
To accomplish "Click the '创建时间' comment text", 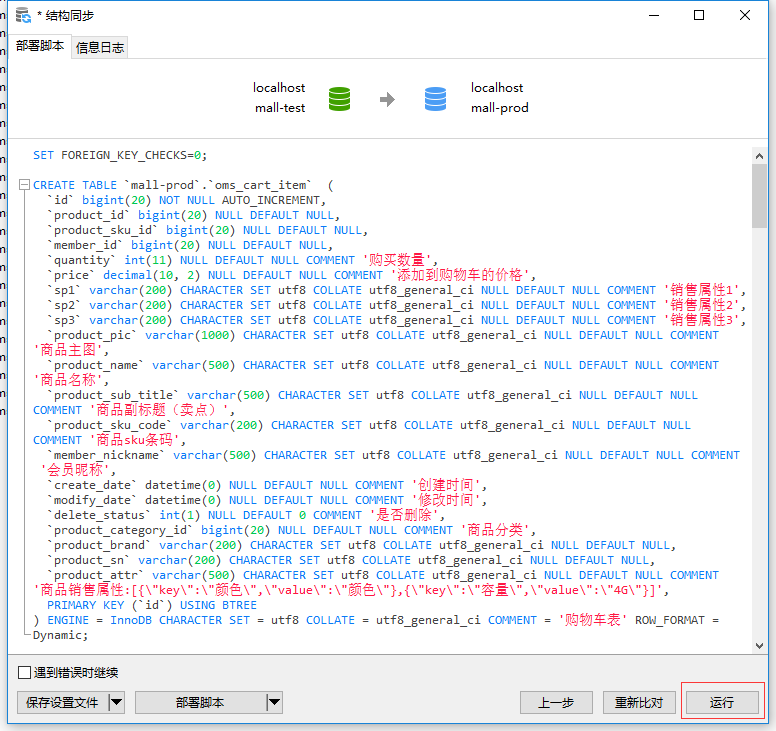I will (446, 485).
